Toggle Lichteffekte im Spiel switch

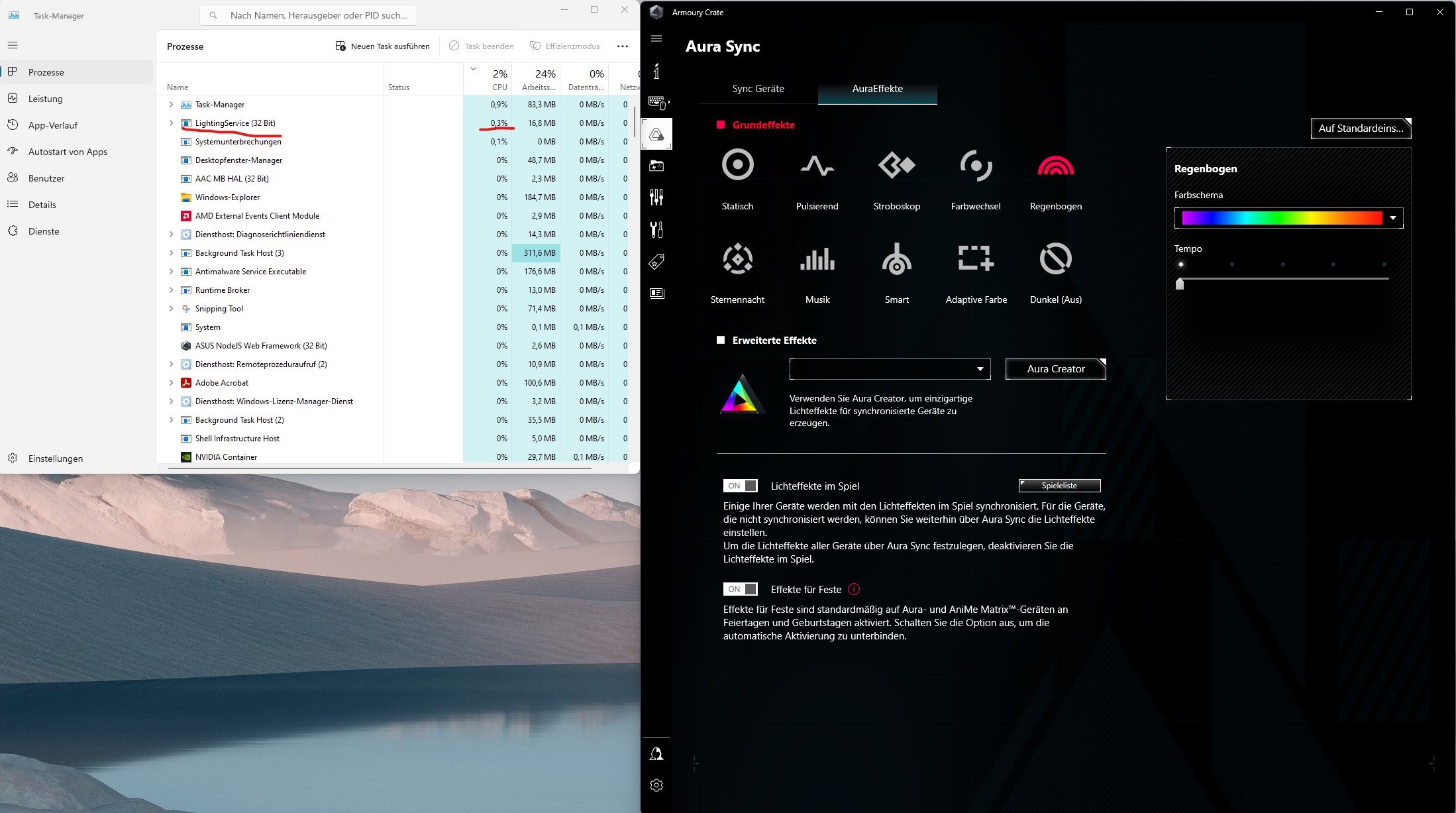pyautogui.click(x=740, y=486)
